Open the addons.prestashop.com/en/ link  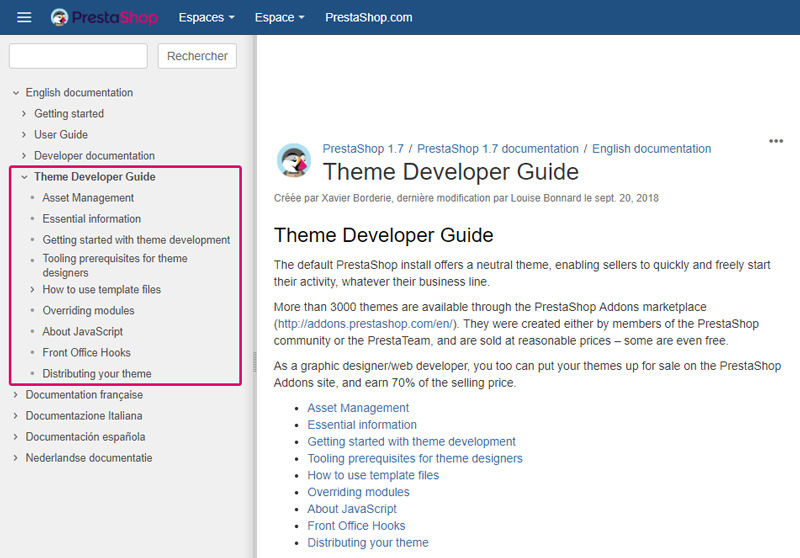point(365,324)
